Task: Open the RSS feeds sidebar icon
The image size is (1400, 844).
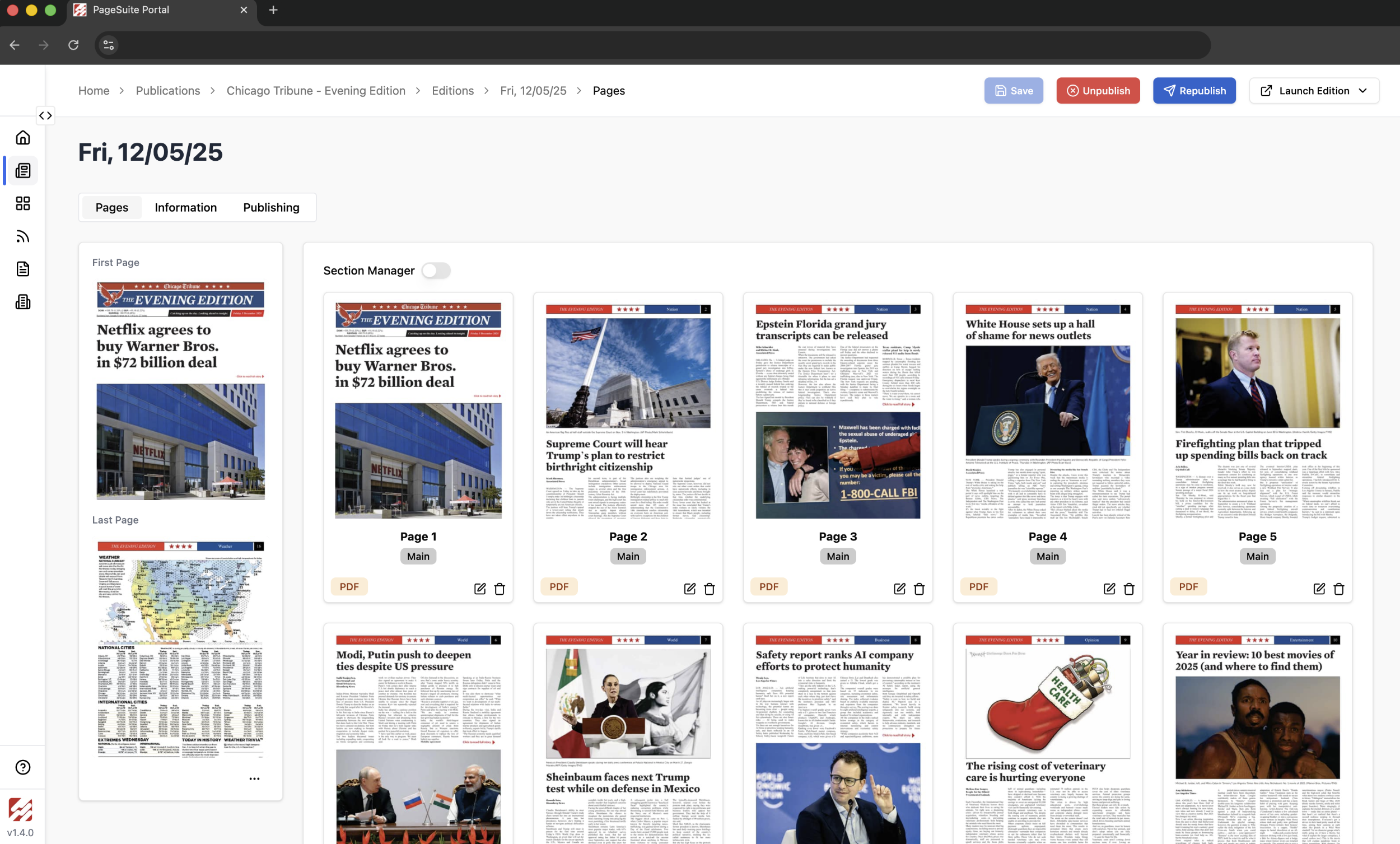Action: point(23,236)
